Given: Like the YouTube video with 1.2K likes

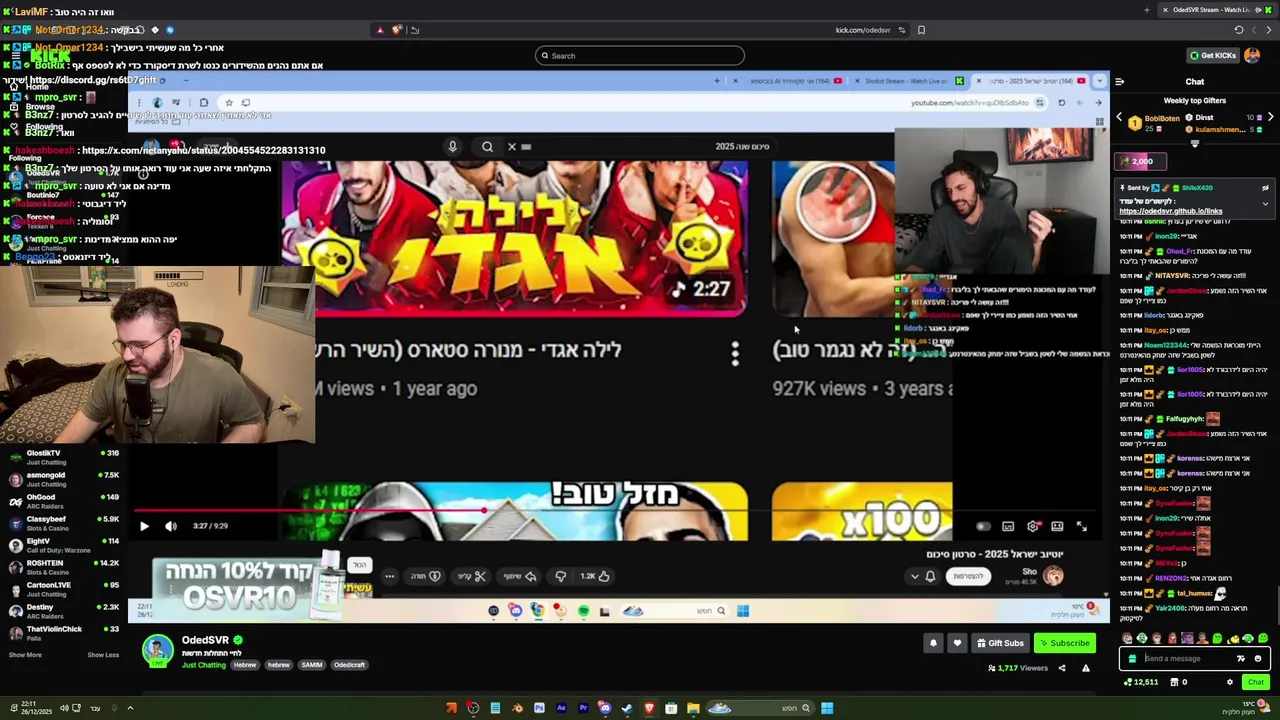Looking at the screenshot, I should coord(595,576).
